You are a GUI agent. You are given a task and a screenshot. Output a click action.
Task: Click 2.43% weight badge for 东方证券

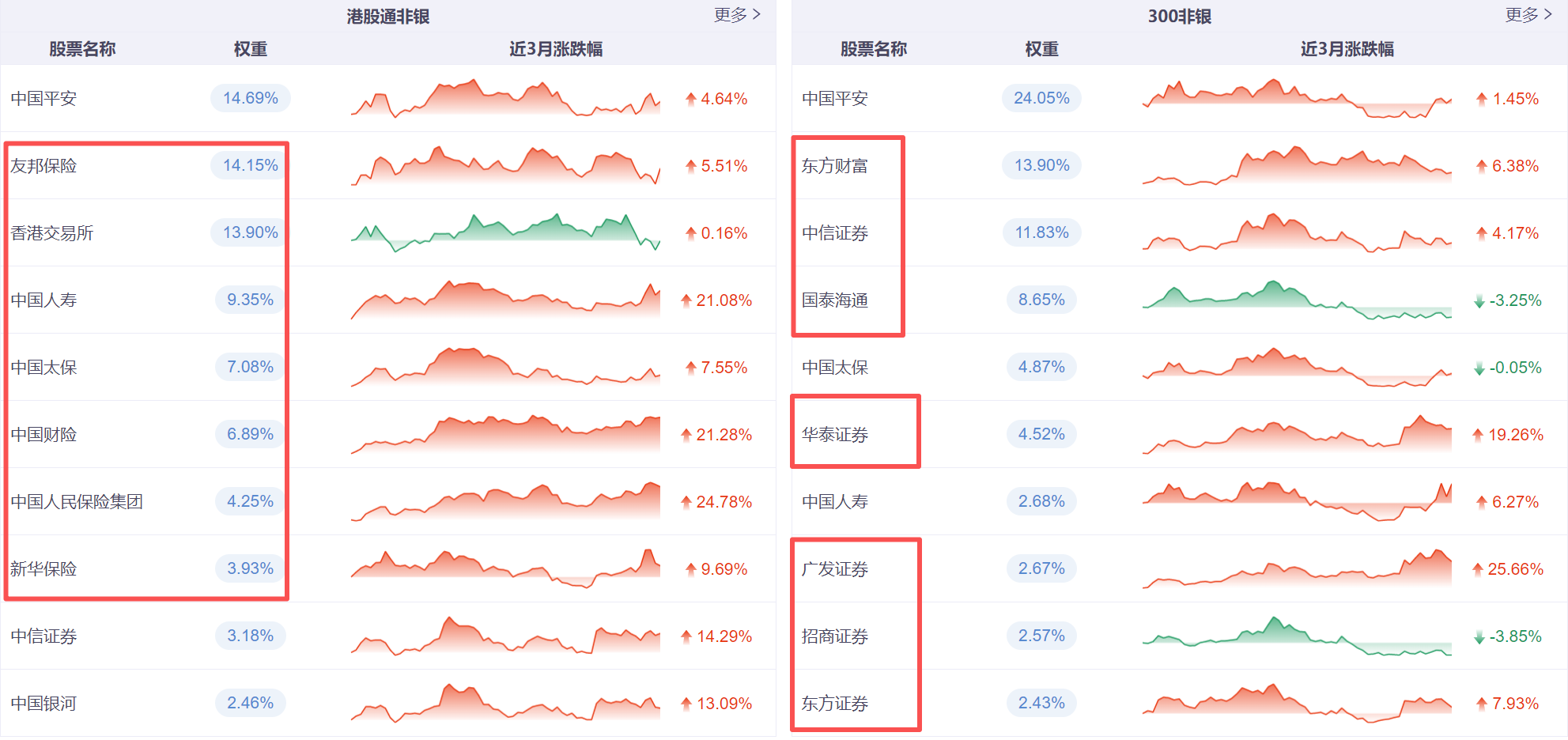pyautogui.click(x=1042, y=703)
